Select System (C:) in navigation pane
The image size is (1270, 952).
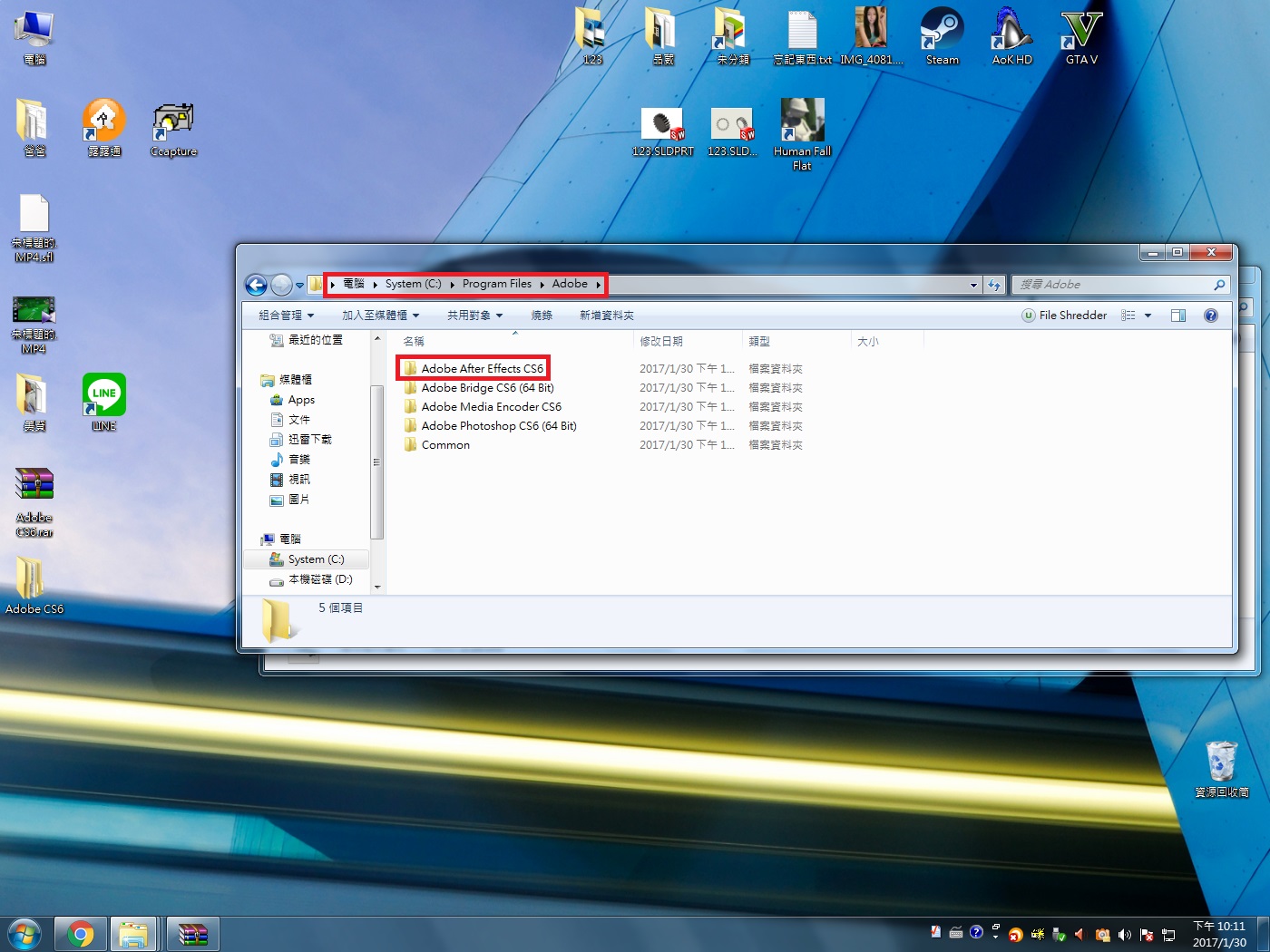point(307,559)
